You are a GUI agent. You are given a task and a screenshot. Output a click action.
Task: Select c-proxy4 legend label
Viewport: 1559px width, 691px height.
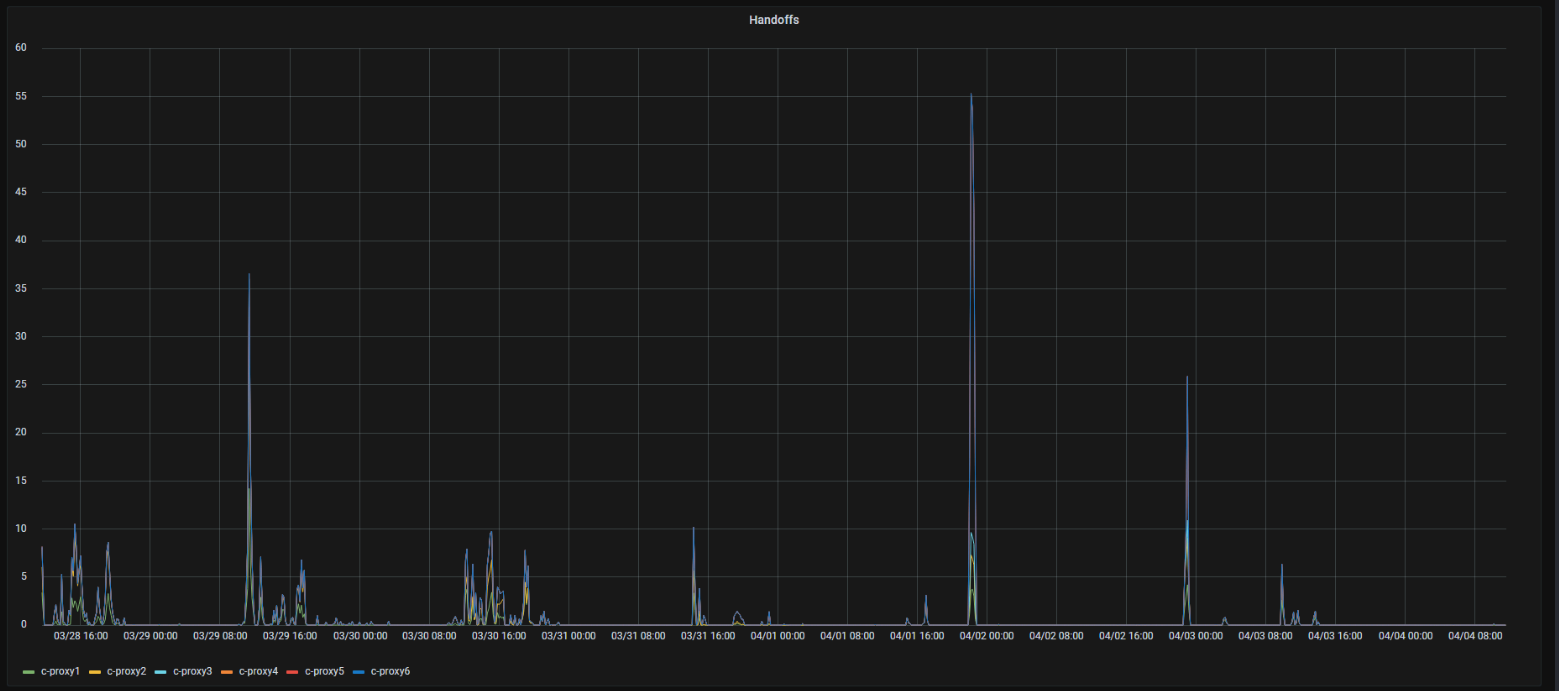click(258, 671)
